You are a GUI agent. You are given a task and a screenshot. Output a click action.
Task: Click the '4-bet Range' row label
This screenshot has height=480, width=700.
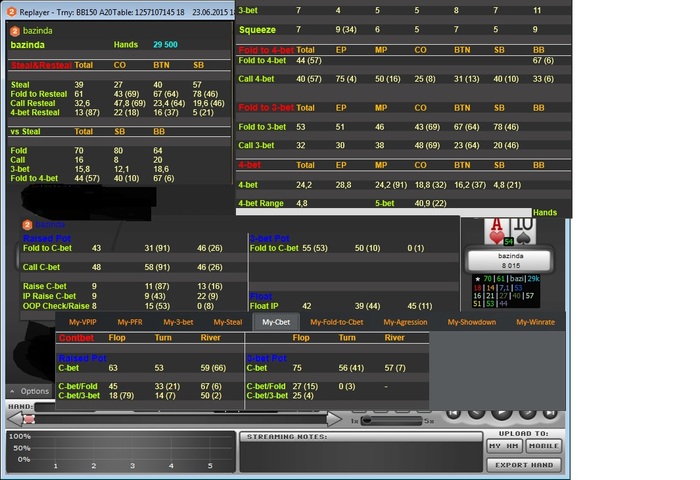[x=261, y=203]
